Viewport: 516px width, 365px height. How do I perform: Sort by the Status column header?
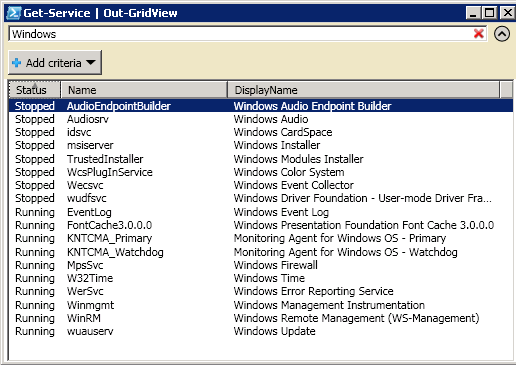coord(34,90)
